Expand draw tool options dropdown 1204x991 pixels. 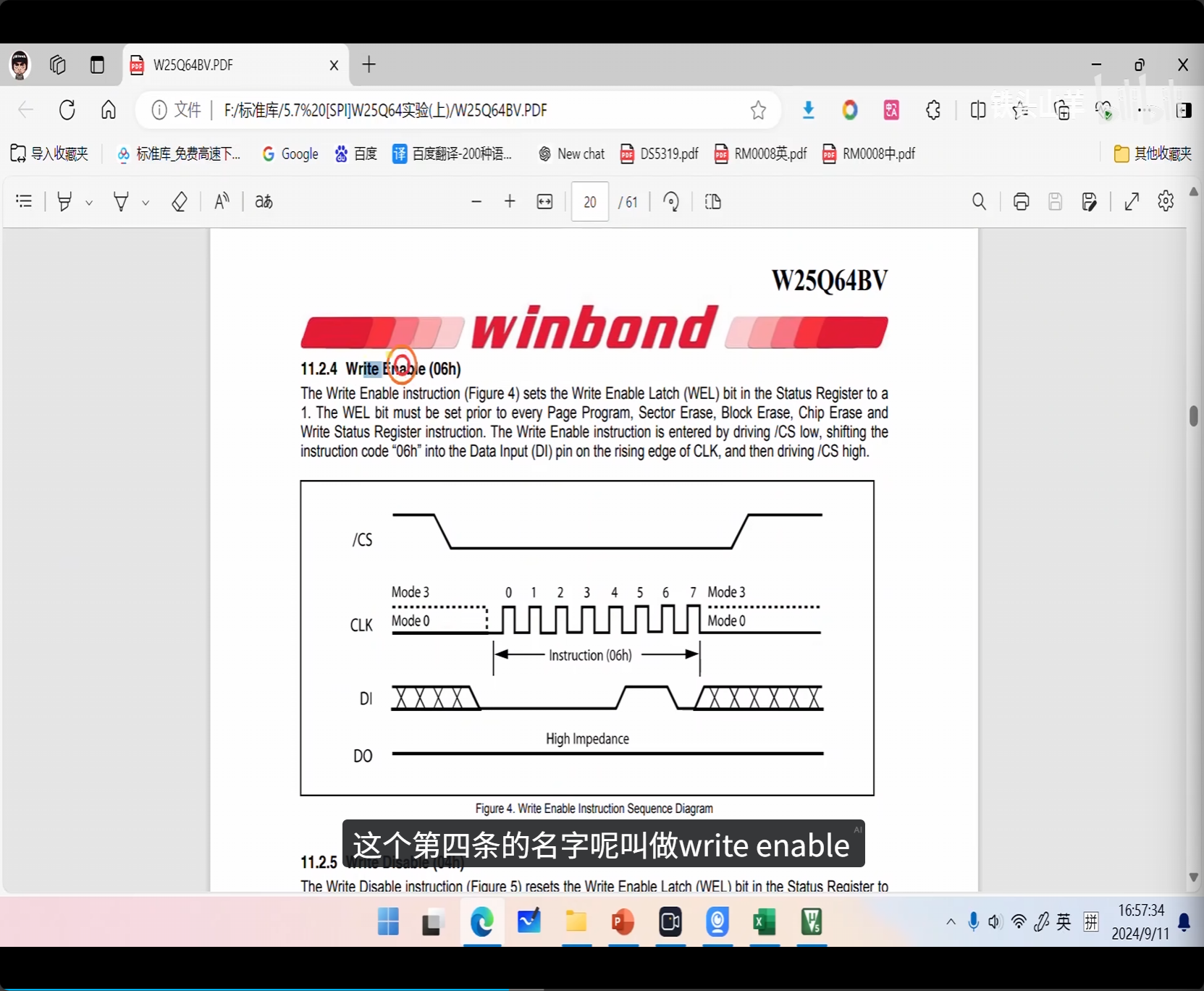(146, 202)
